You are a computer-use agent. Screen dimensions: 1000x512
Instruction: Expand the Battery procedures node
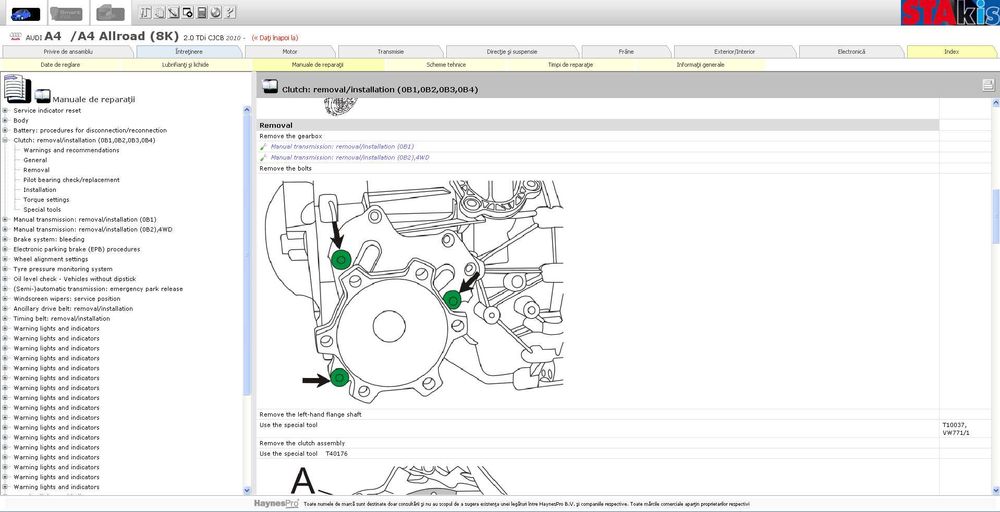coord(5,130)
